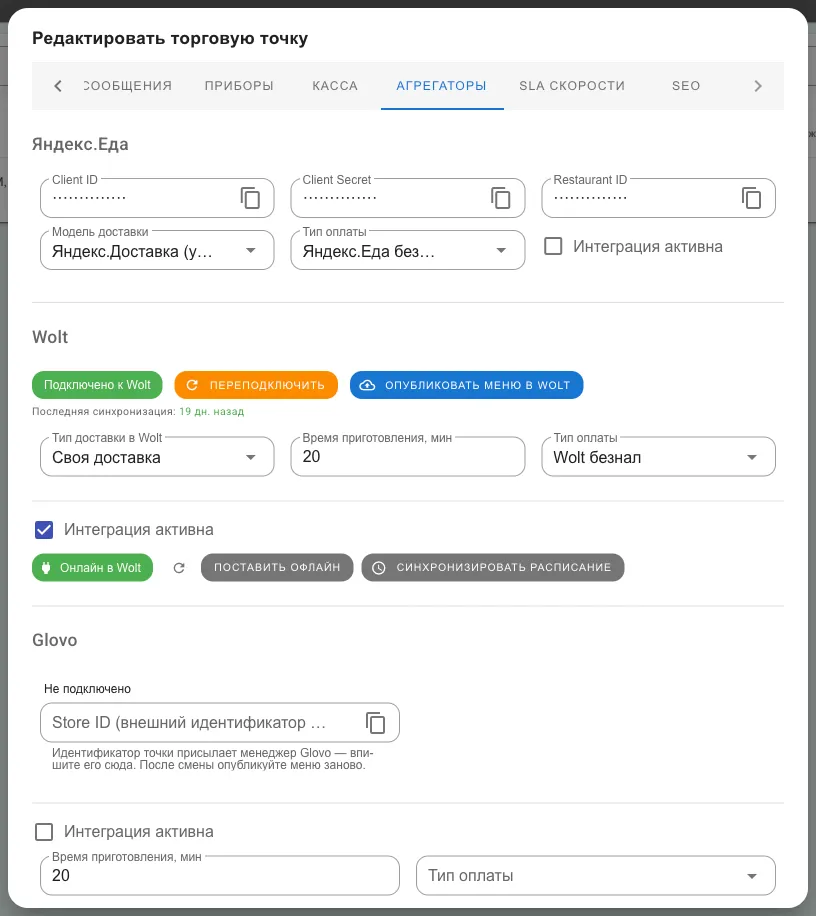Open the Glovo Тип оплаты dropdown

pos(596,875)
